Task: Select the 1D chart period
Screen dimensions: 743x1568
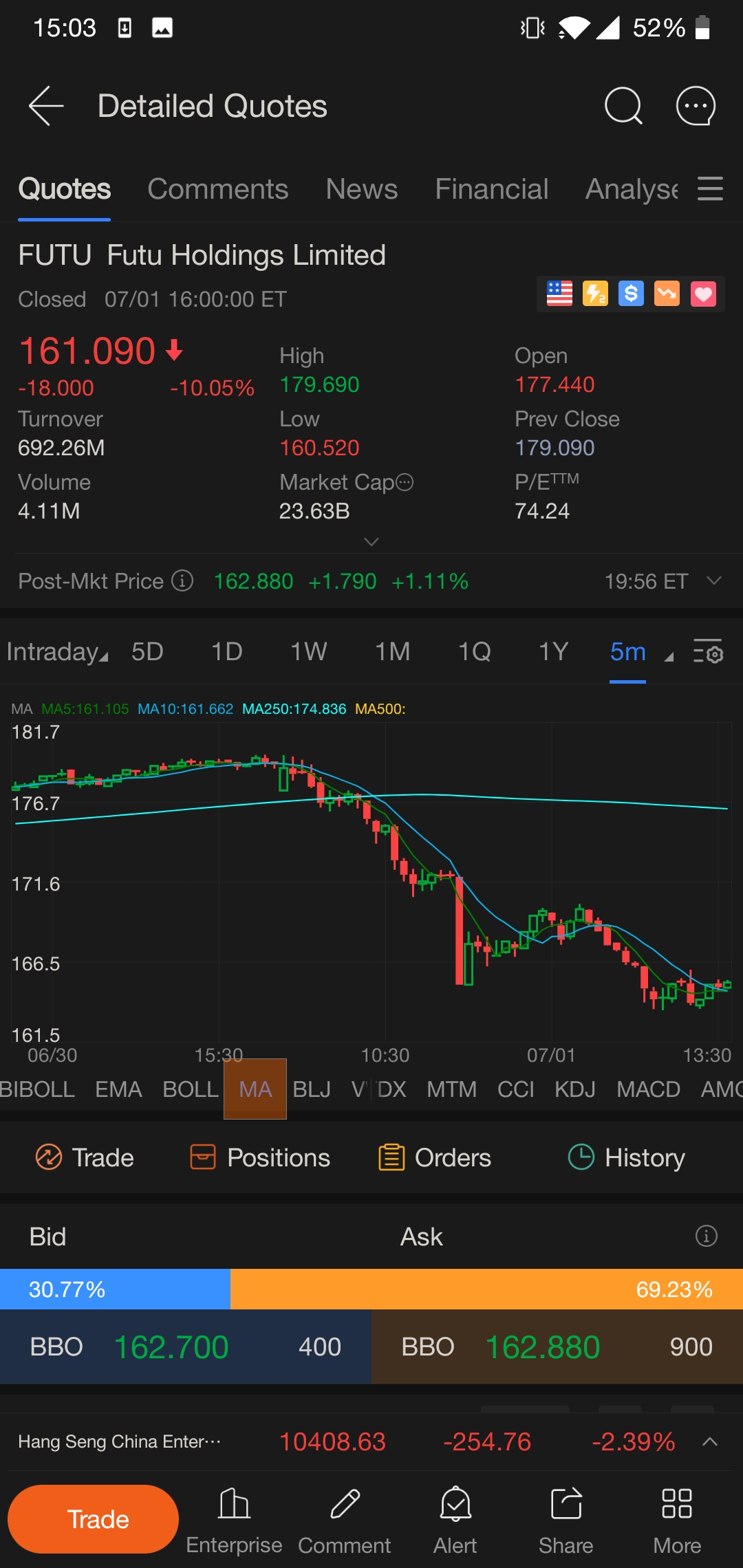Action: [227, 651]
